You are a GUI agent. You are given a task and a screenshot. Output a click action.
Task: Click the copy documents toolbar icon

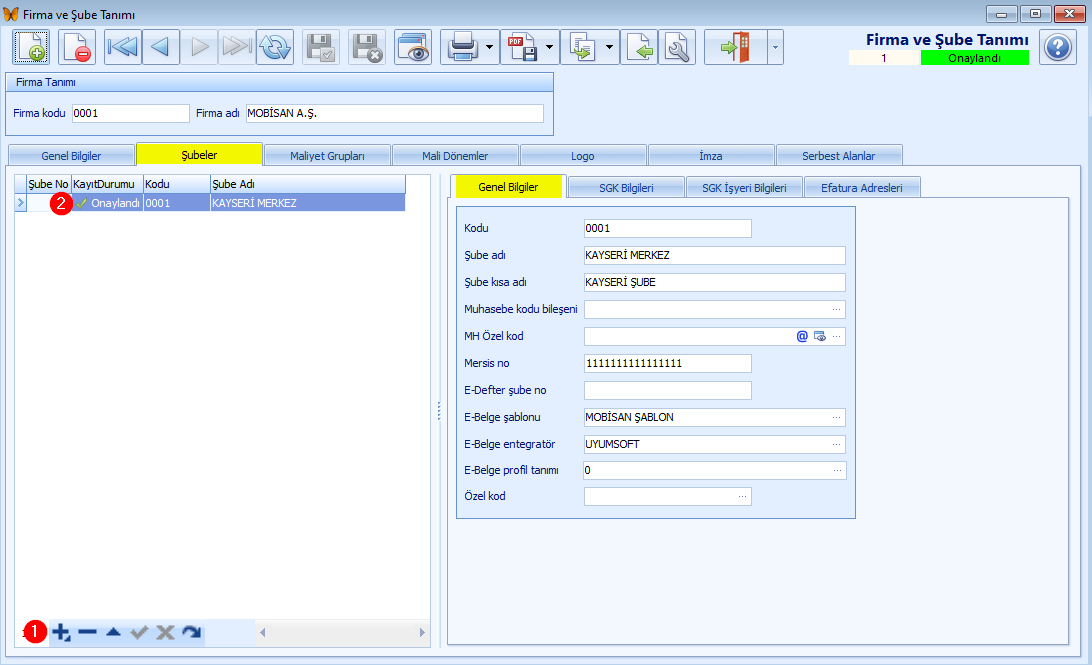pyautogui.click(x=582, y=47)
